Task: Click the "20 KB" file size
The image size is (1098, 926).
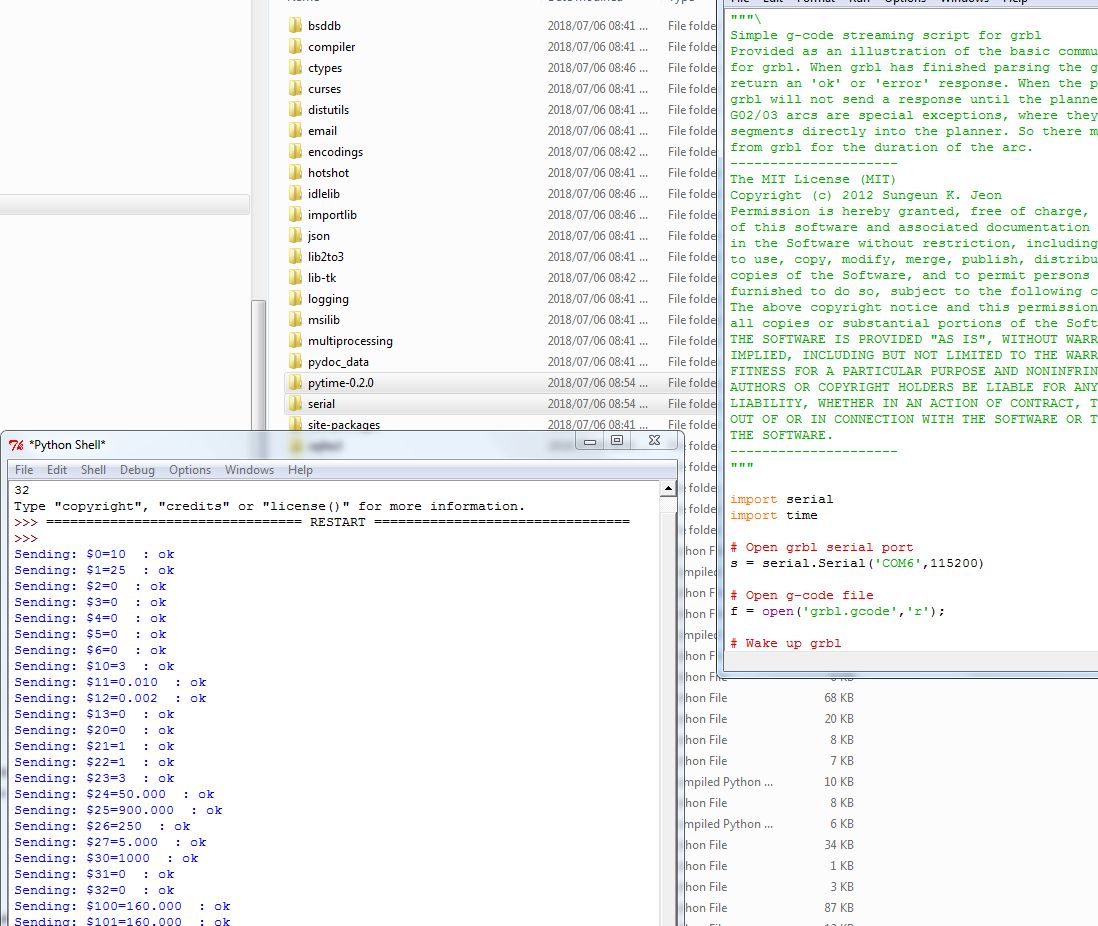Action: coord(839,719)
